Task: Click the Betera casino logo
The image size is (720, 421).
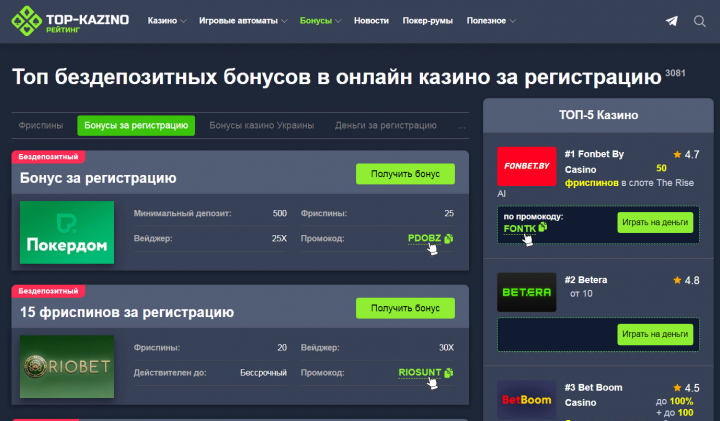Action: pos(526,292)
